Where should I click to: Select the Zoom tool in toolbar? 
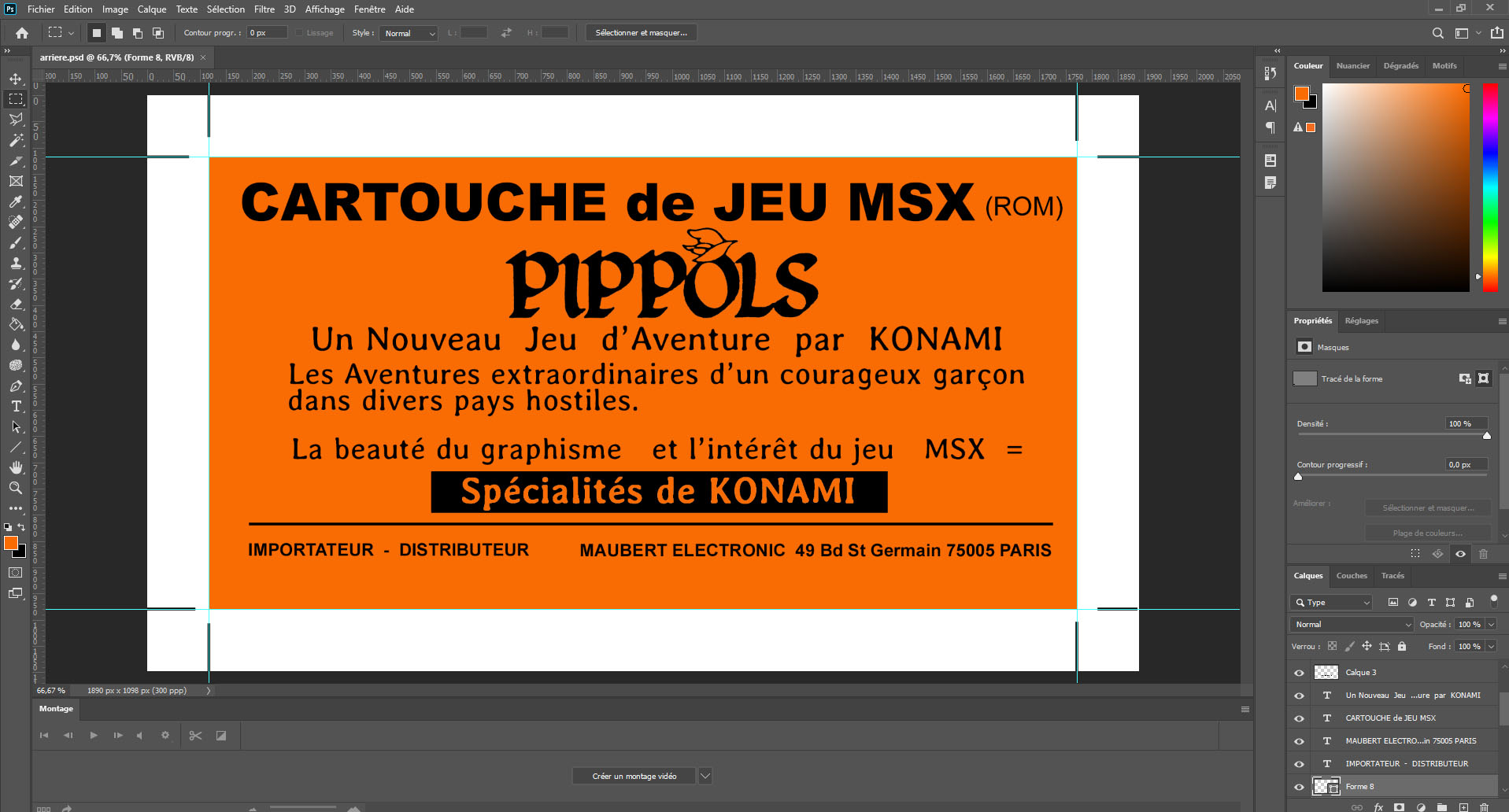tap(16, 488)
